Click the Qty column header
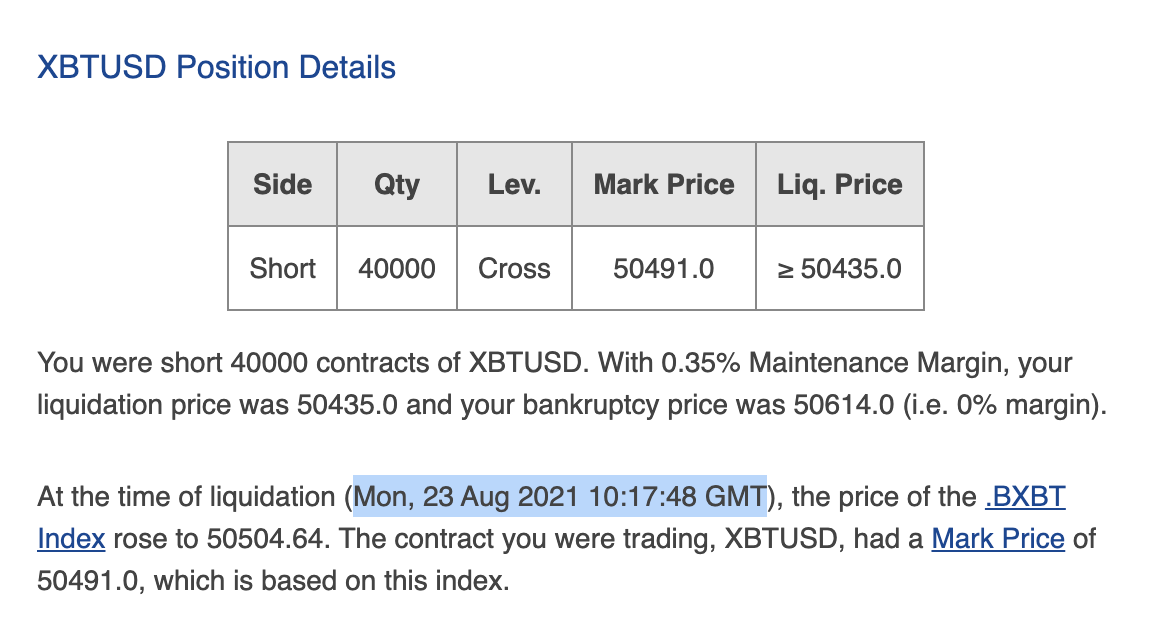The image size is (1156, 644). click(x=397, y=184)
